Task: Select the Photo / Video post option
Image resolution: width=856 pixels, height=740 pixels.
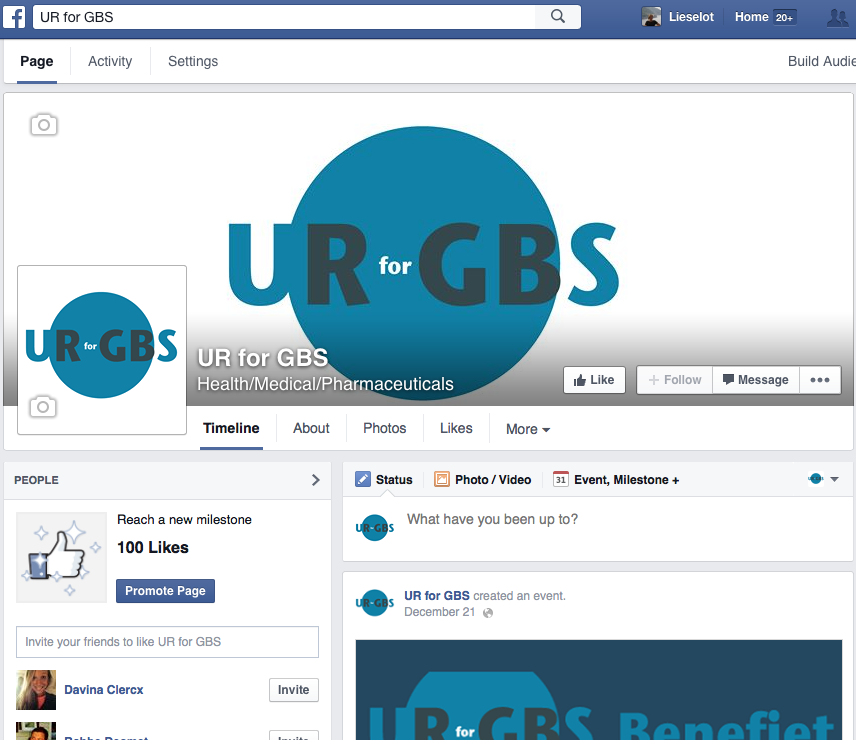Action: pos(482,480)
